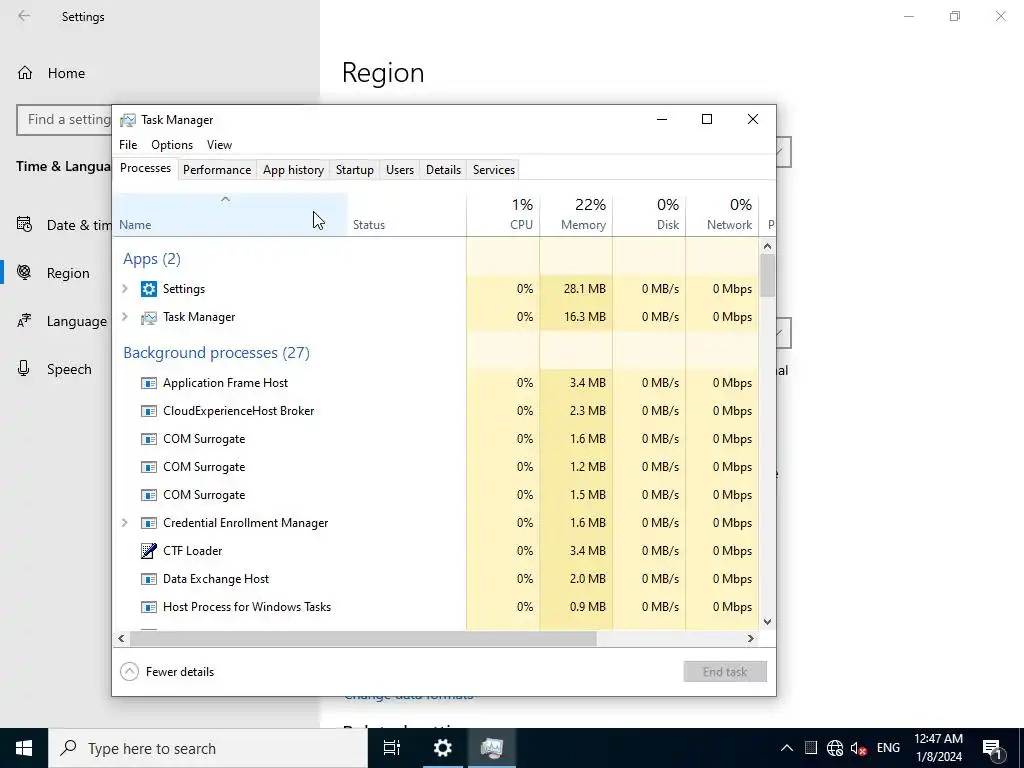This screenshot has width=1024, height=768.
Task: Click the Task Manager taskbar icon
Action: click(x=492, y=748)
